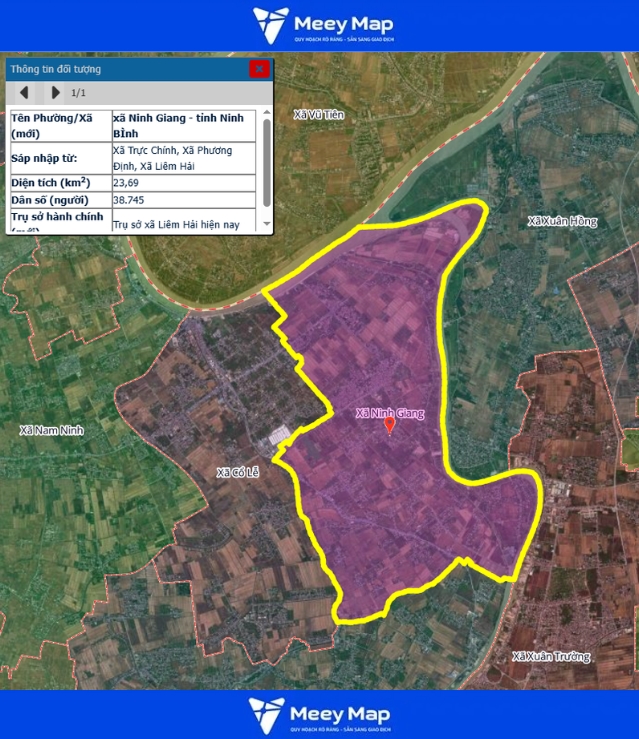Click the Meey Map logo in header
Image resolution: width=639 pixels, height=739 pixels.
click(x=322, y=25)
